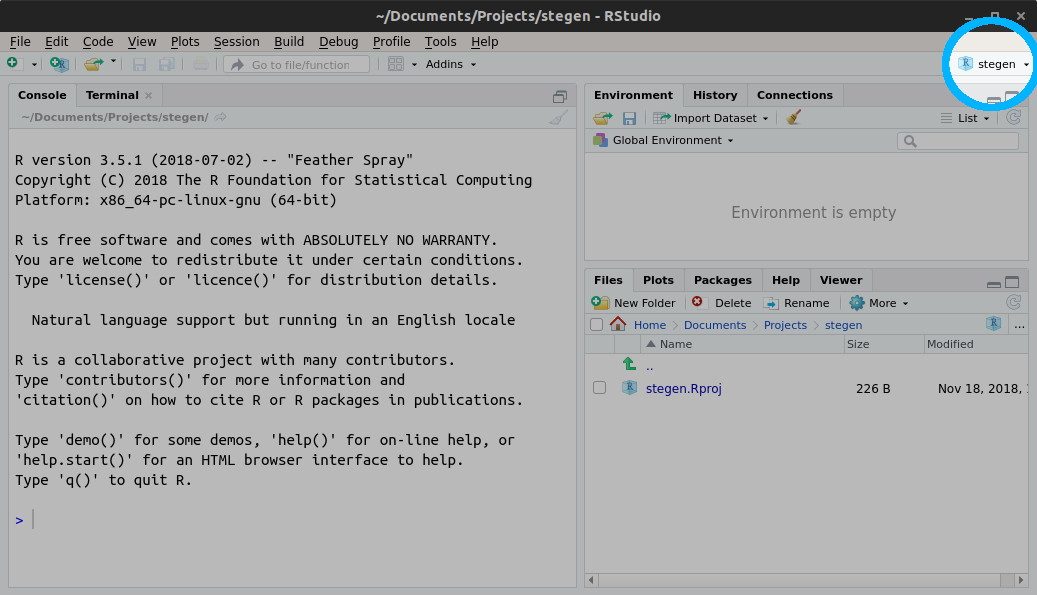Open the Addins dropdown

450,64
